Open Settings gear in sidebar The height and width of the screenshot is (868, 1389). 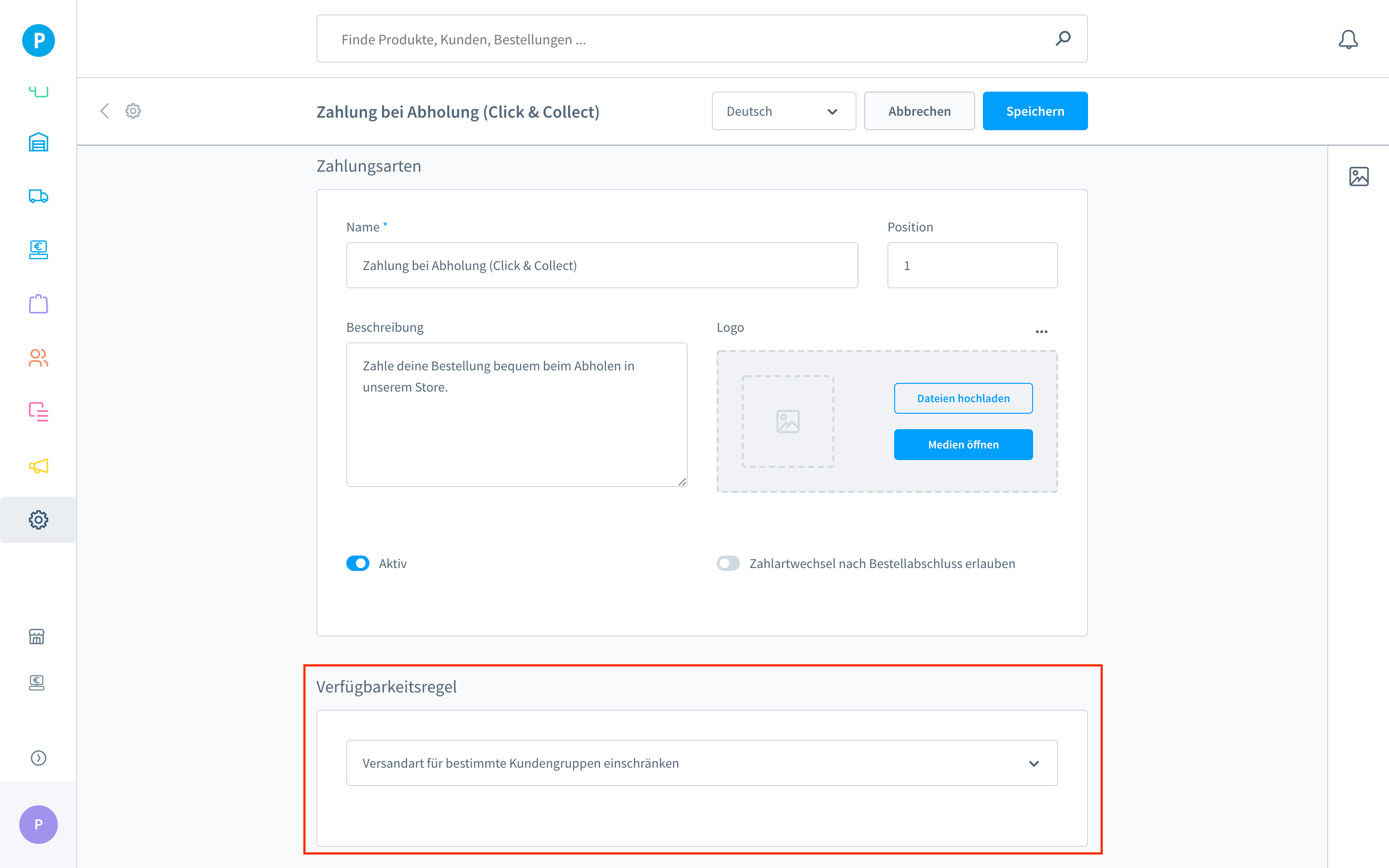[39, 519]
